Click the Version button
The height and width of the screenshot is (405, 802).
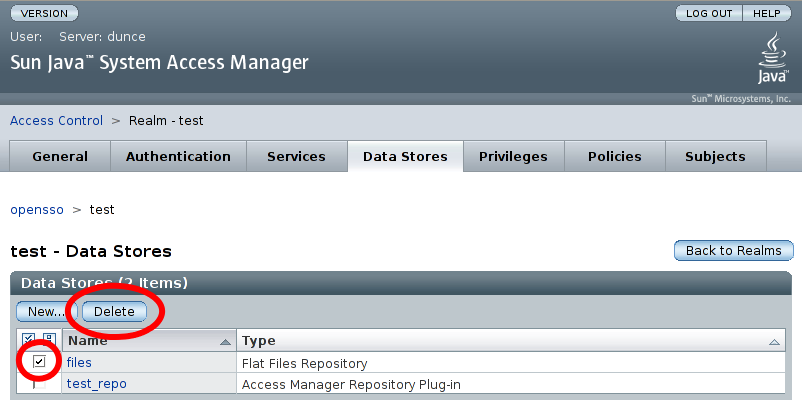(44, 14)
